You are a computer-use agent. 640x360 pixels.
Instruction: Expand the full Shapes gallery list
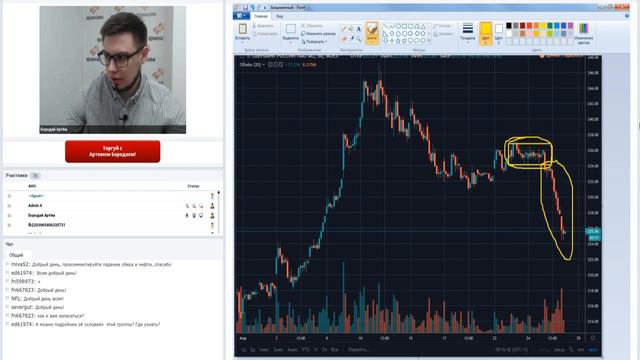pyautogui.click(x=429, y=41)
